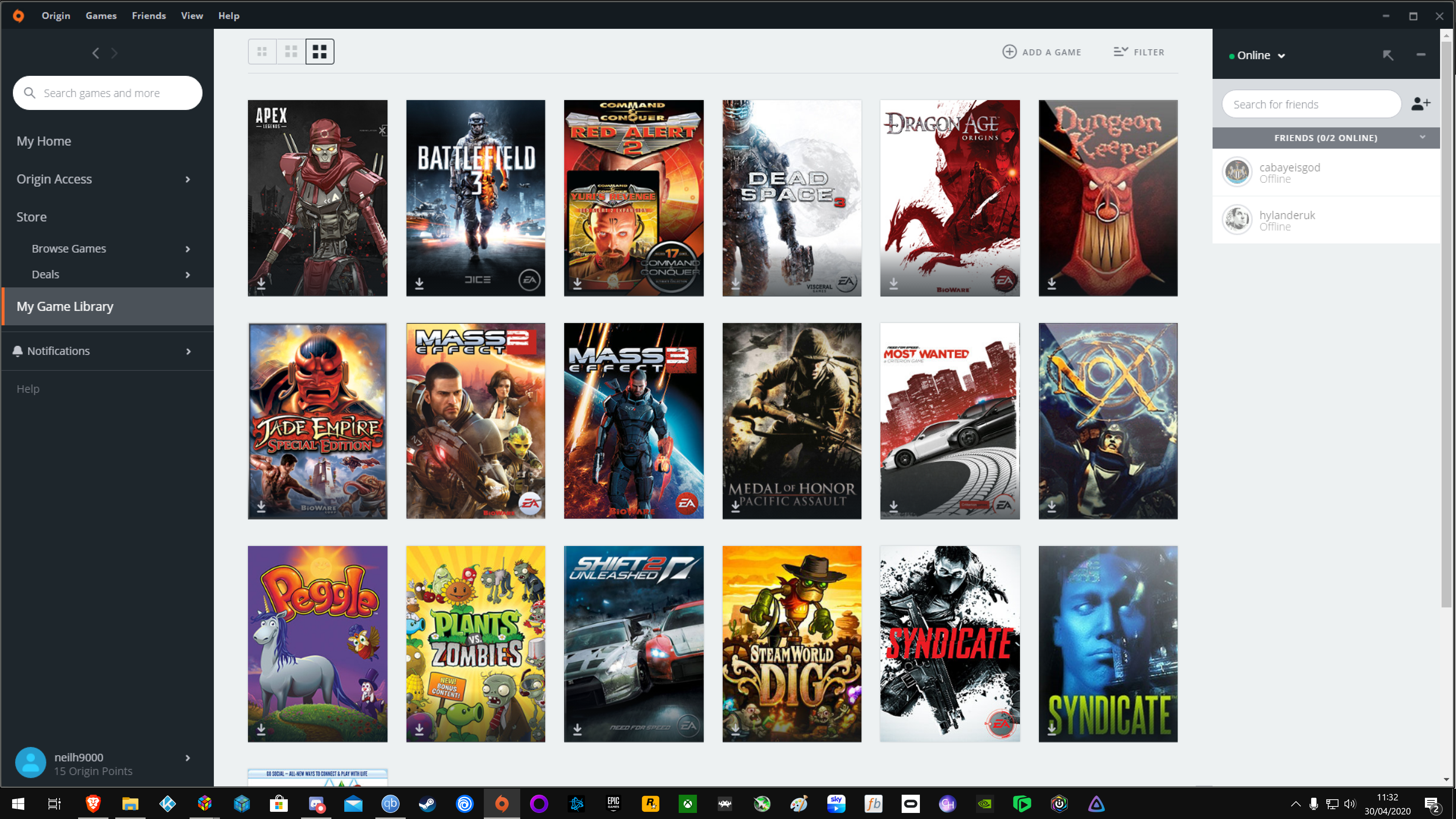Open Steam from the taskbar

point(427,803)
